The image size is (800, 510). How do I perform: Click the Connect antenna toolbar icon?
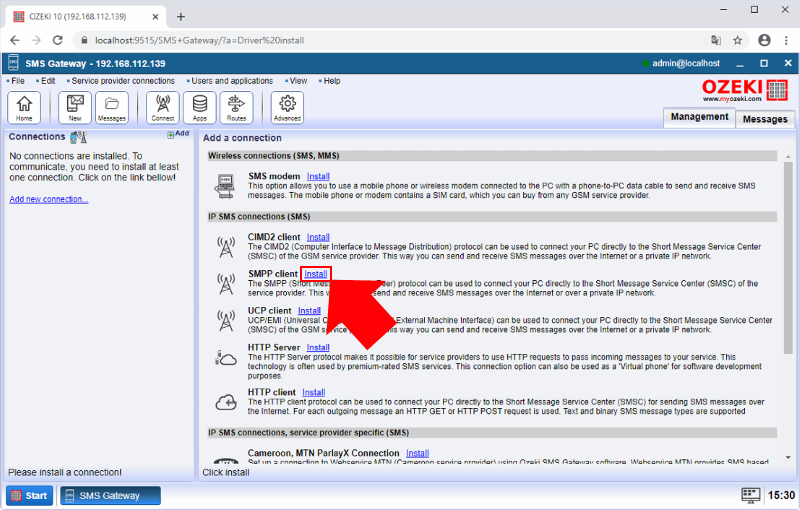coord(163,108)
